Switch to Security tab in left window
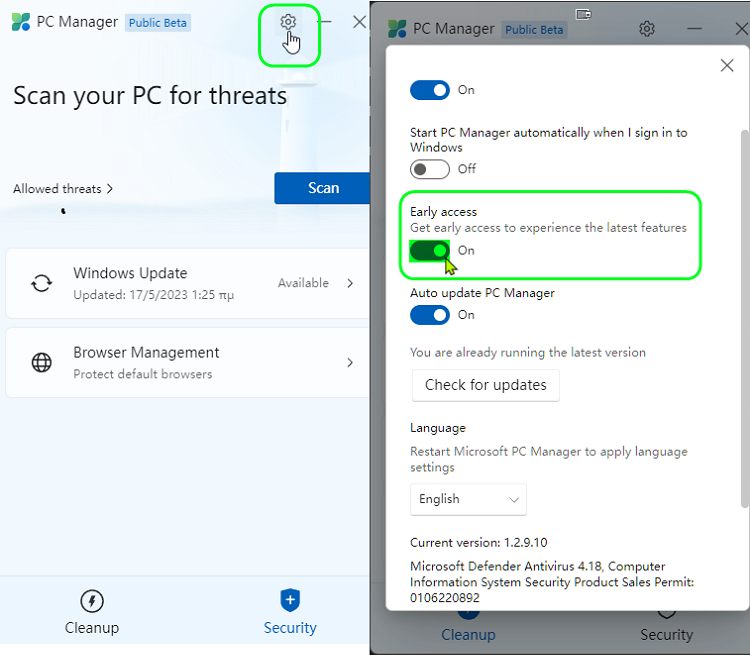Image resolution: width=750 pixels, height=655 pixels. click(290, 612)
